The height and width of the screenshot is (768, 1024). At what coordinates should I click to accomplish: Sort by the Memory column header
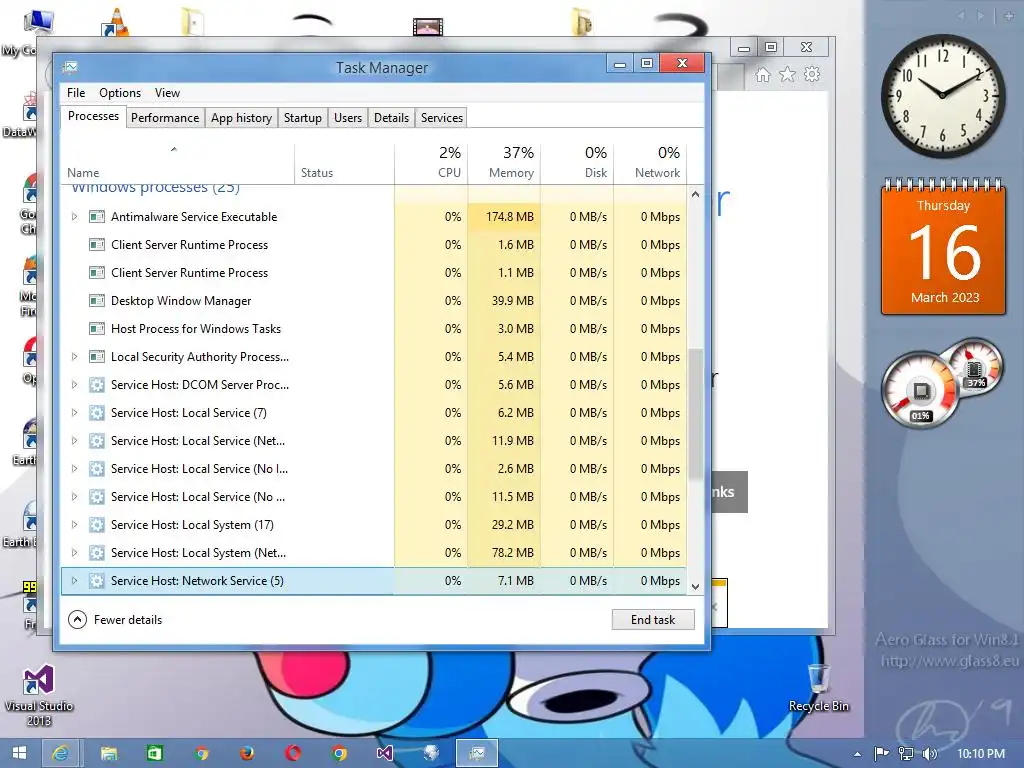[504, 163]
